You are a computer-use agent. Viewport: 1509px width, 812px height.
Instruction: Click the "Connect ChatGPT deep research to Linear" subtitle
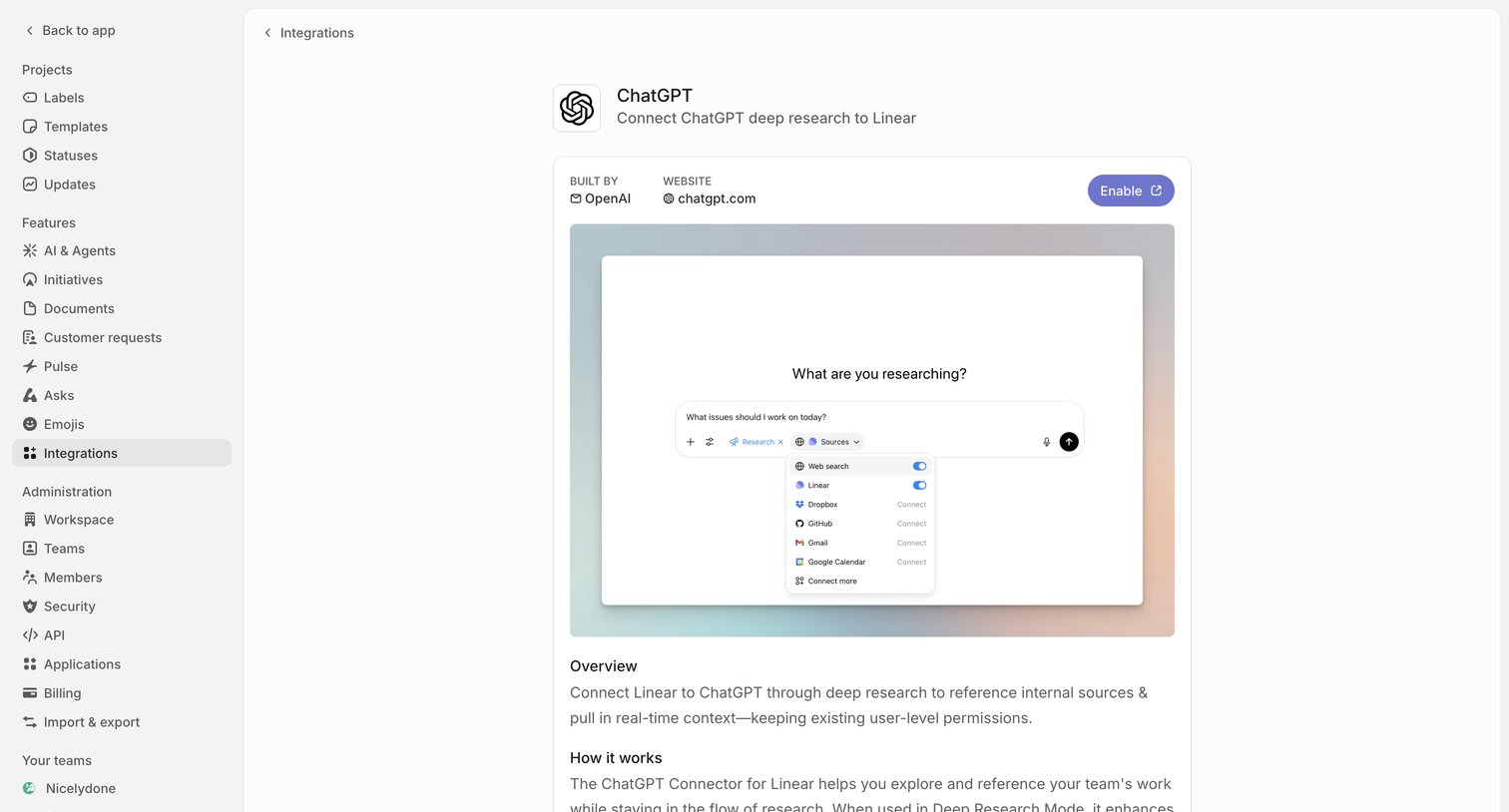tap(766, 118)
